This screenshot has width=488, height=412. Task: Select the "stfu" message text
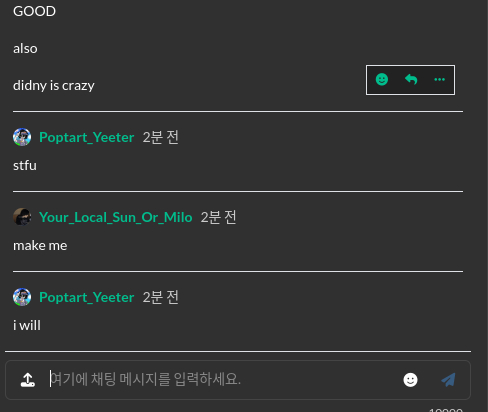[25, 166]
